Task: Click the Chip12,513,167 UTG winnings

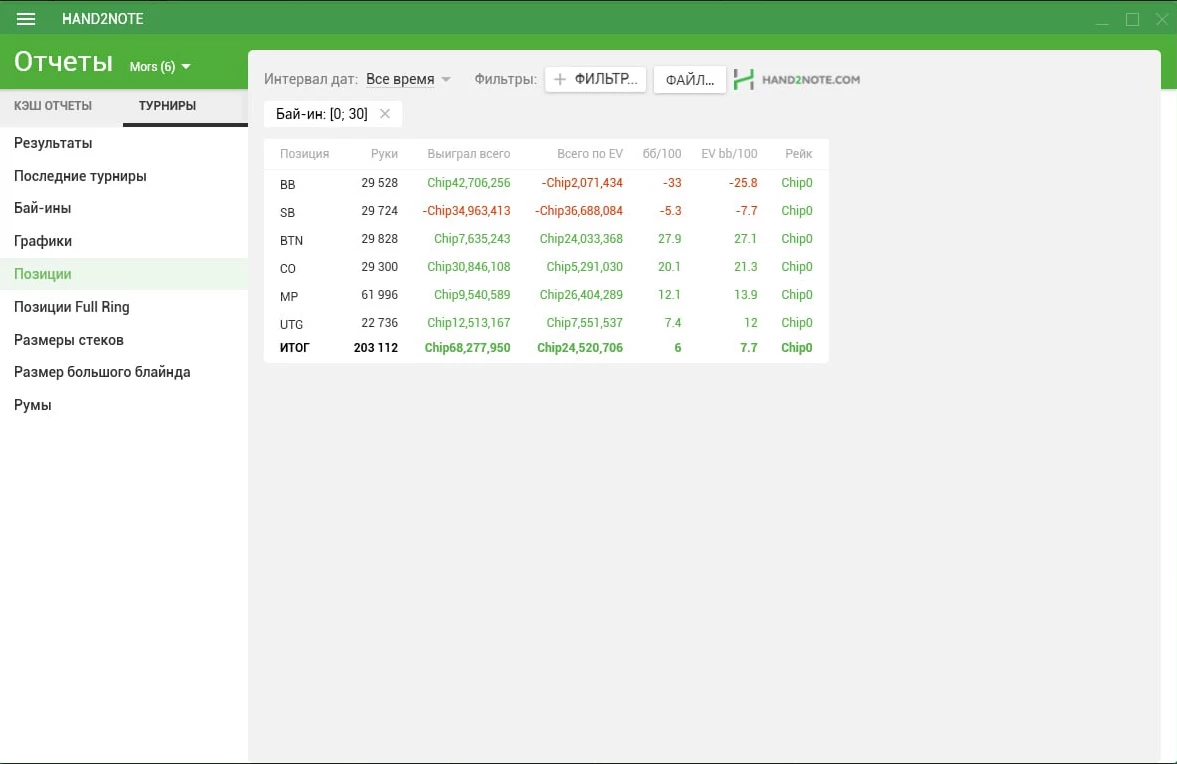Action: [468, 323]
